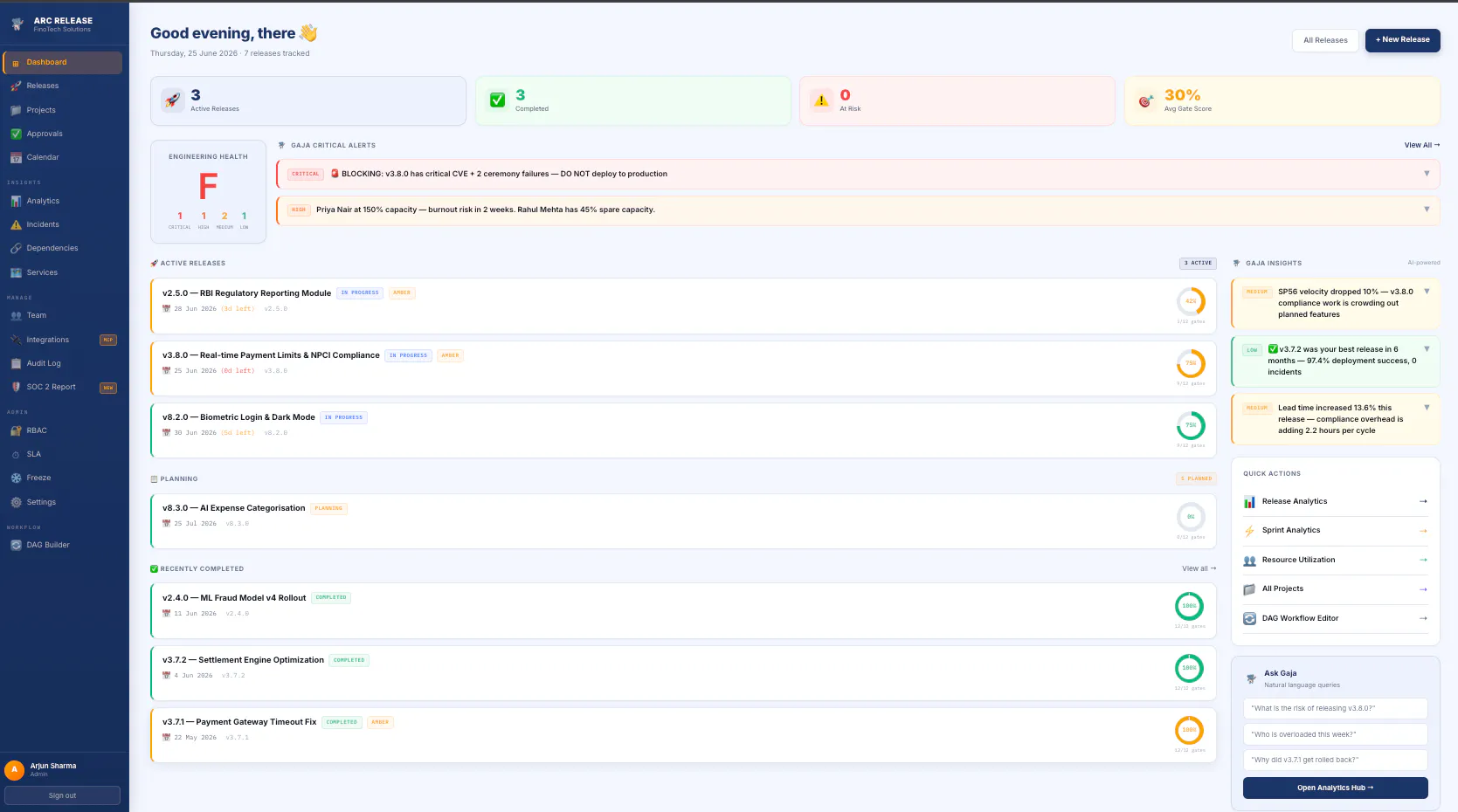The height and width of the screenshot is (812, 1458).
Task: Open DAG Builder under Workflow
Action: 63,546
